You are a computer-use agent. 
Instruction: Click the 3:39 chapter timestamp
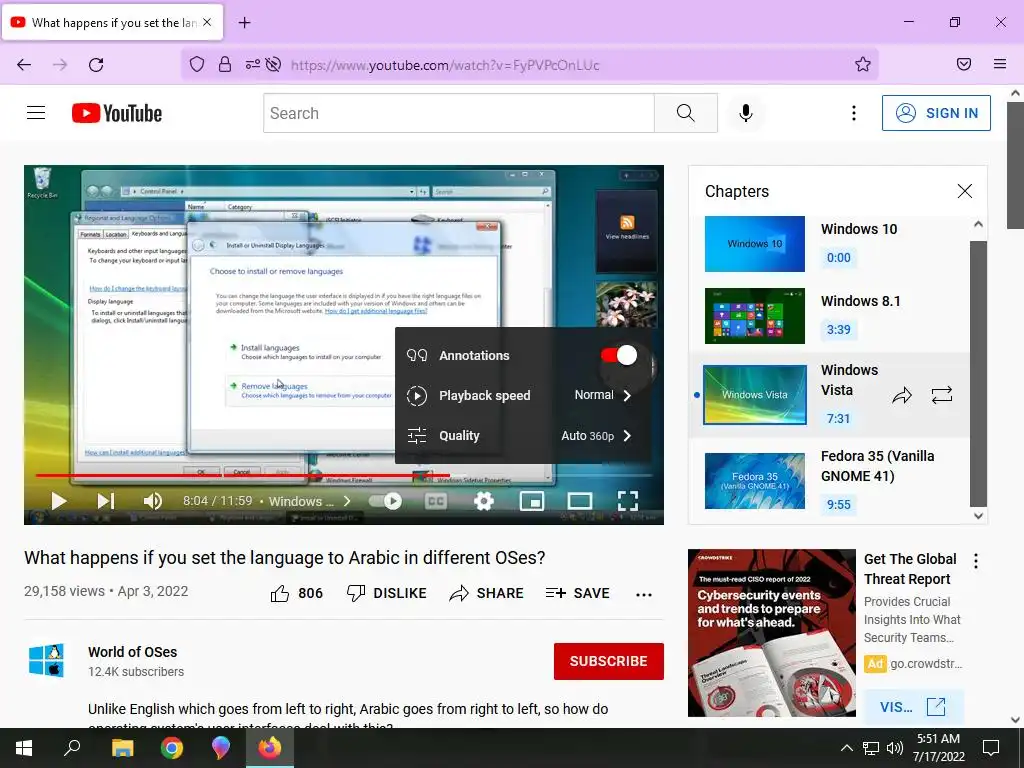pyautogui.click(x=839, y=329)
